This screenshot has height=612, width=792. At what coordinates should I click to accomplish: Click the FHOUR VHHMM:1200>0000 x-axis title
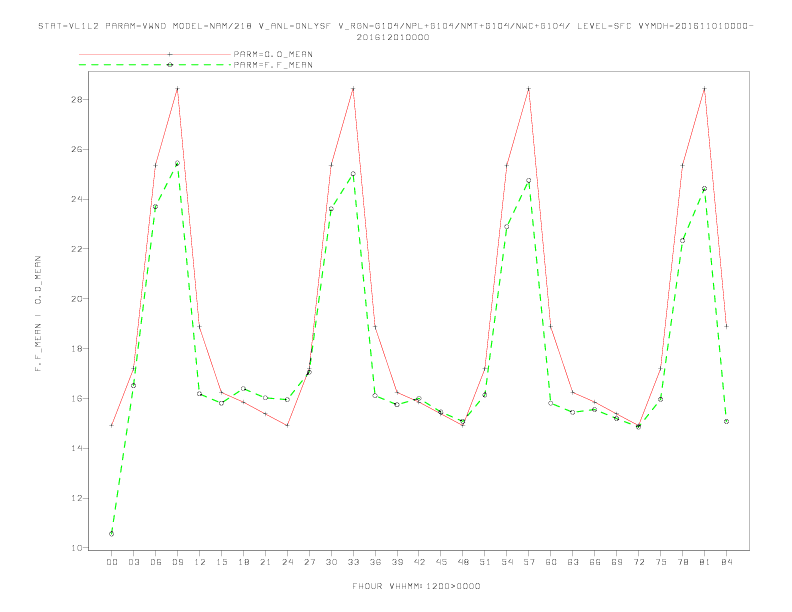pyautogui.click(x=416, y=586)
